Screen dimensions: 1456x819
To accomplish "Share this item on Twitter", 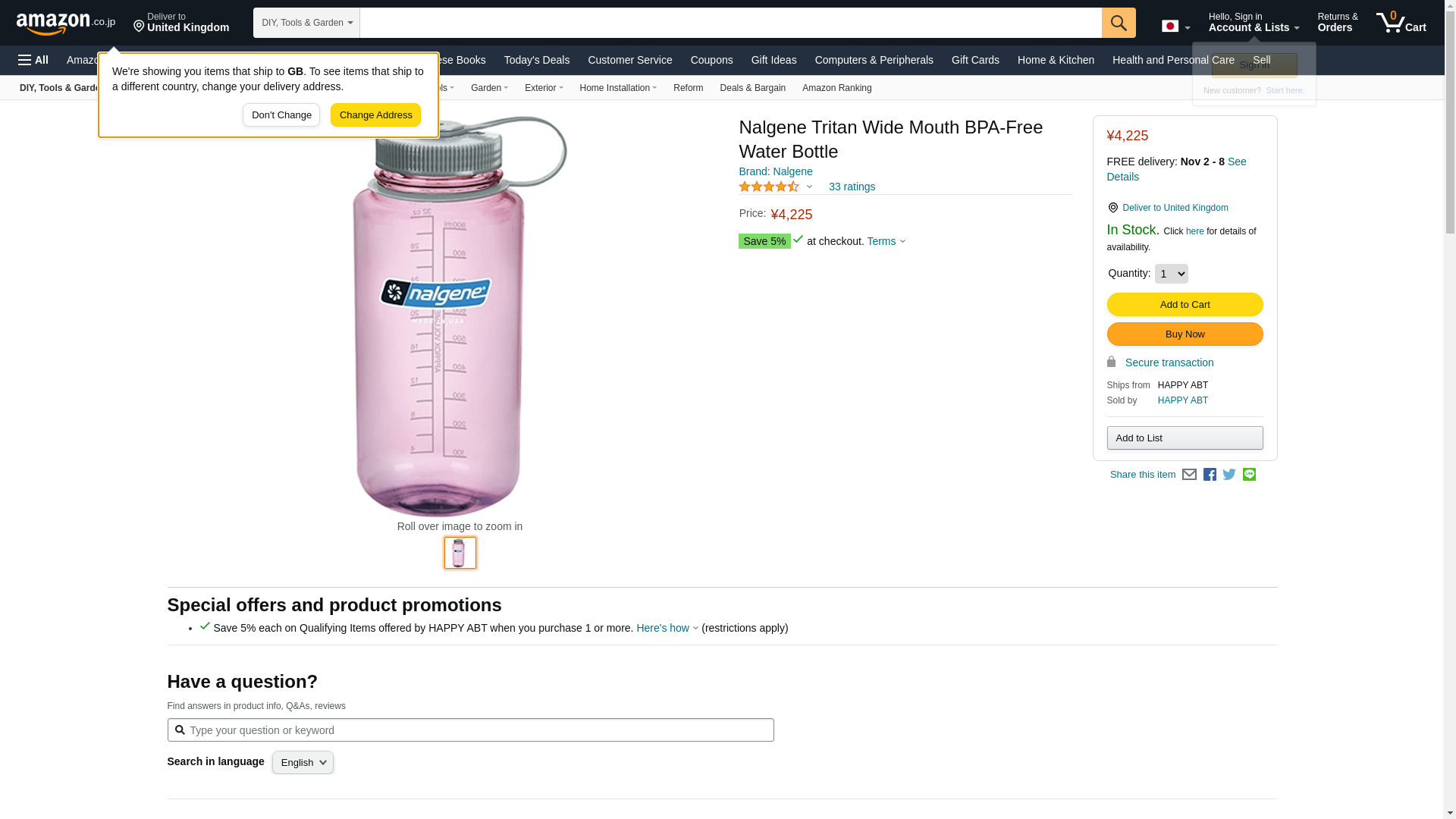I will (x=1229, y=475).
